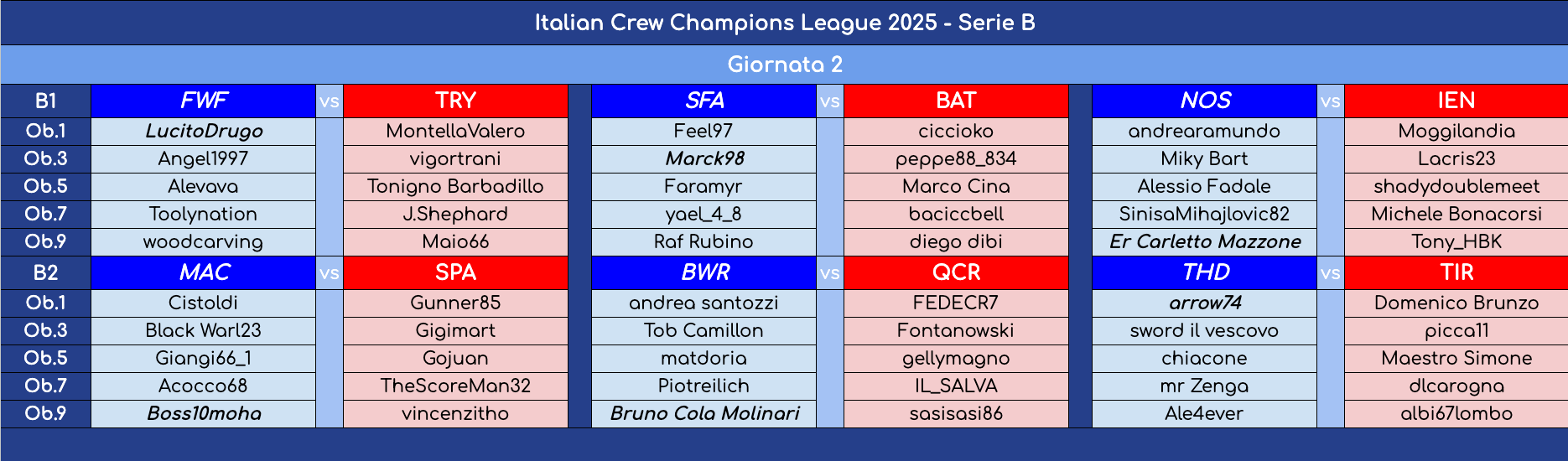Select the B2 group label cell
Screen dimensions: 1568x461
click(x=45, y=272)
